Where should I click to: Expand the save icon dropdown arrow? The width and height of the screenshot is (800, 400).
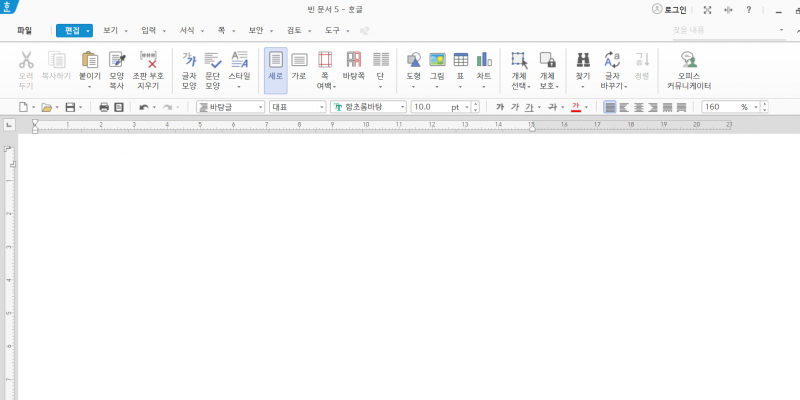coord(81,107)
